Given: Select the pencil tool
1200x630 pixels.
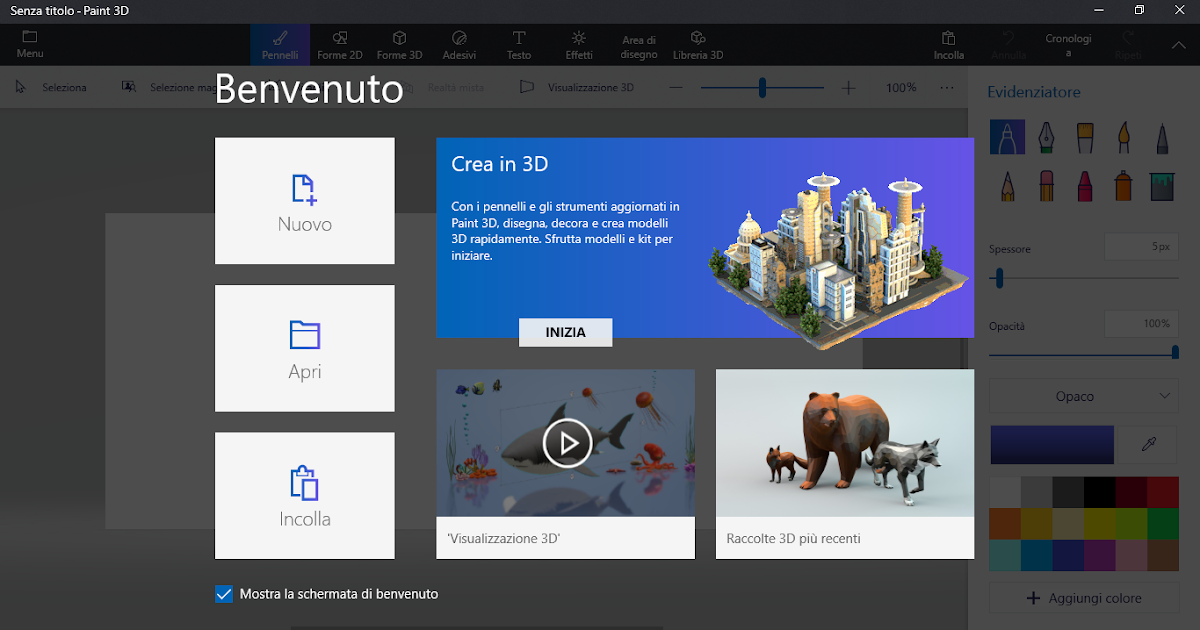Looking at the screenshot, I should click(1007, 185).
